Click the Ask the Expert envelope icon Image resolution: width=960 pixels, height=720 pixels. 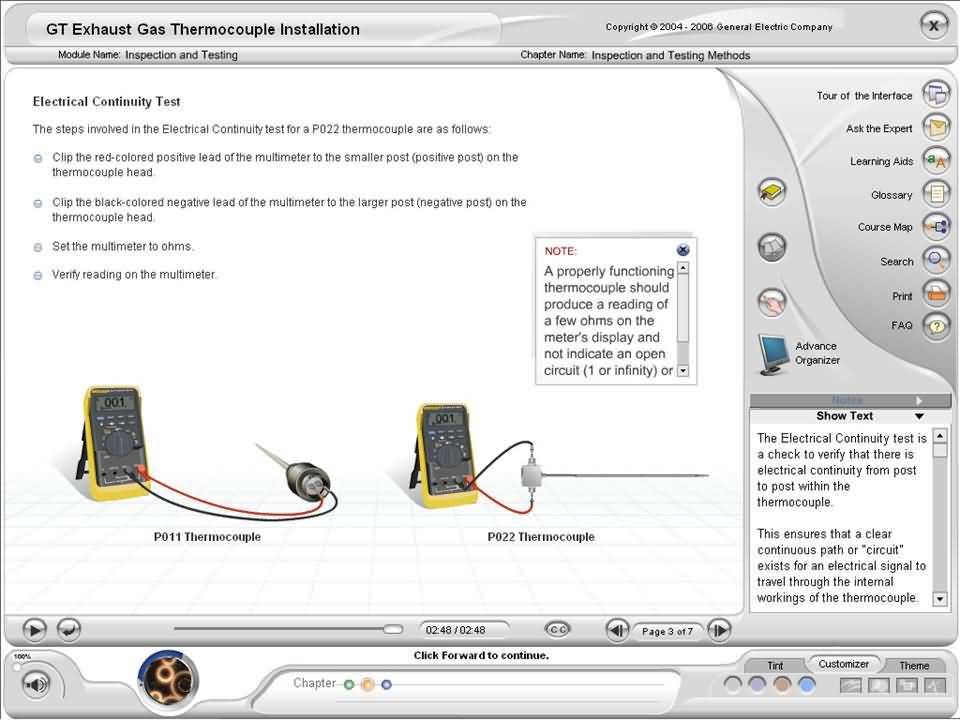click(936, 128)
